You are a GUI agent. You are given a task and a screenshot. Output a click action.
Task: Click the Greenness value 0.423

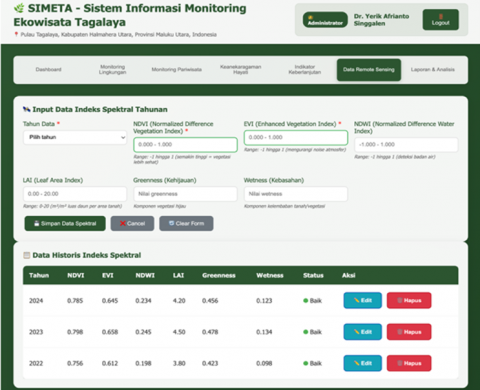(210, 363)
